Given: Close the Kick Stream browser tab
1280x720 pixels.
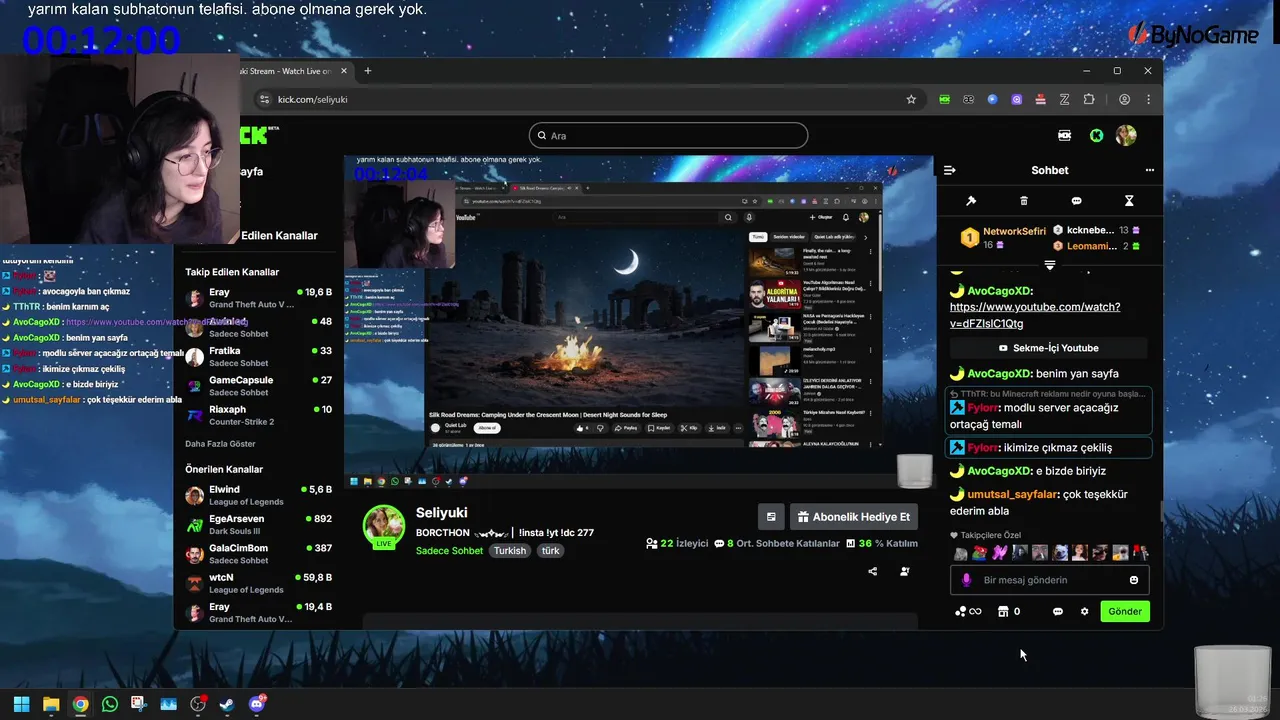Looking at the screenshot, I should [344, 71].
